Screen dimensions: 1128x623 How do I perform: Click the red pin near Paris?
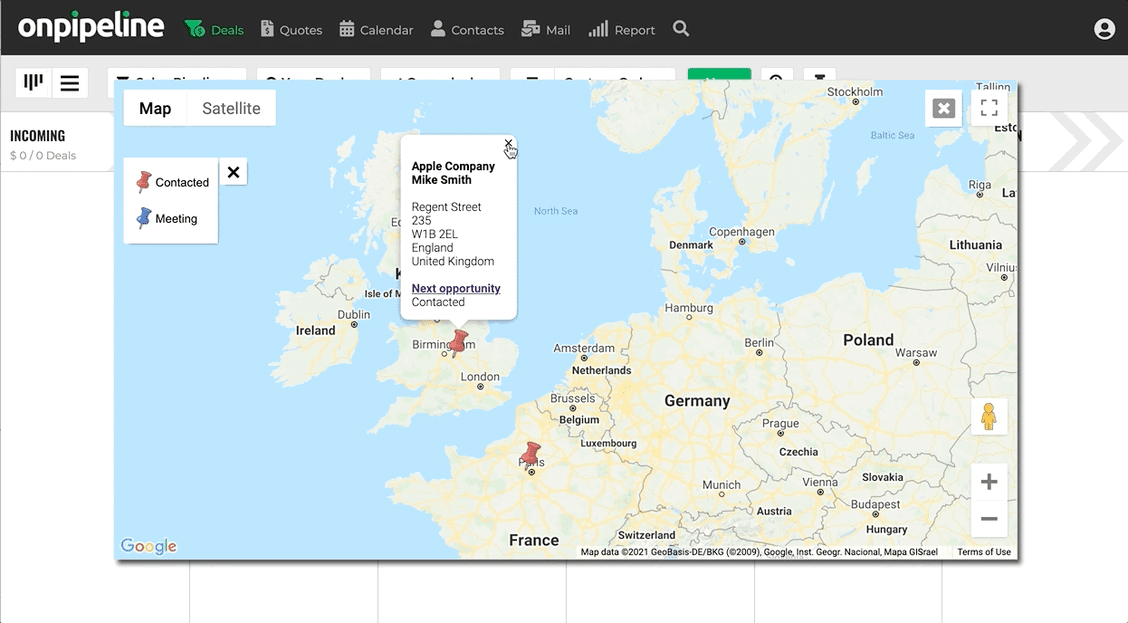(x=531, y=454)
